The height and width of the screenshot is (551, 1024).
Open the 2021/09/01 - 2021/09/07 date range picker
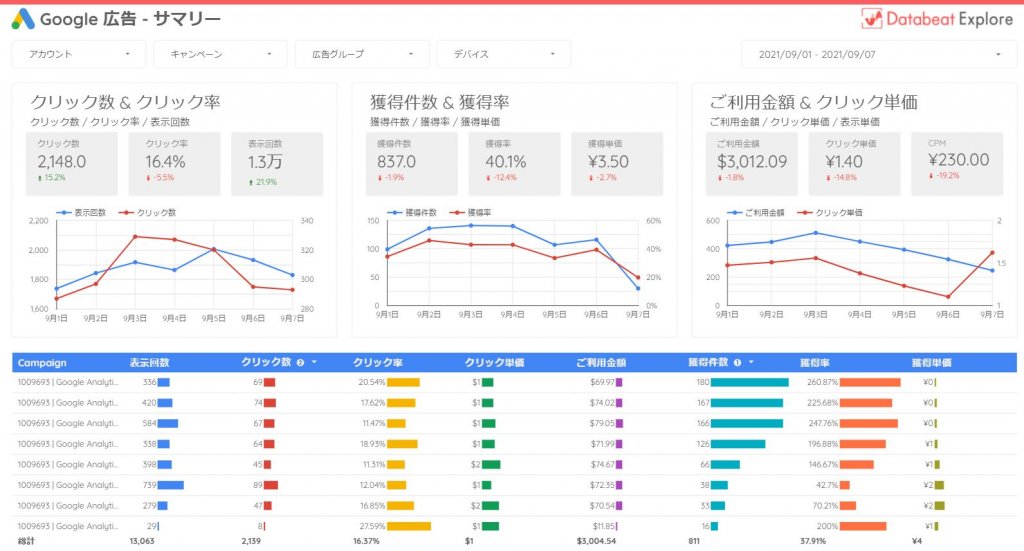[x=879, y=54]
